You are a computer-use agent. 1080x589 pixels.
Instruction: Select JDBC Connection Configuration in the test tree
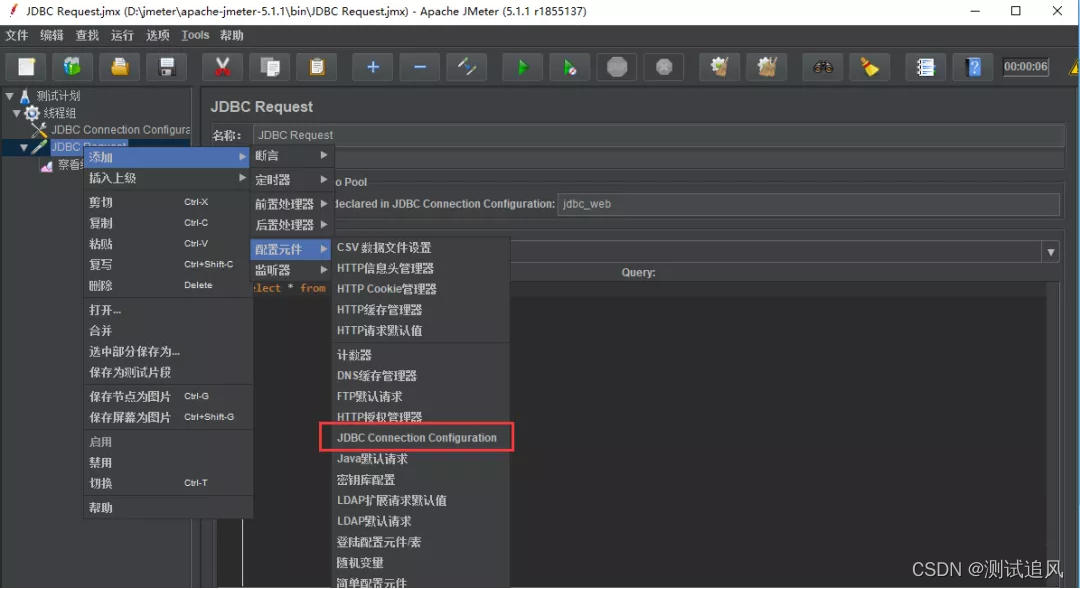pos(121,130)
